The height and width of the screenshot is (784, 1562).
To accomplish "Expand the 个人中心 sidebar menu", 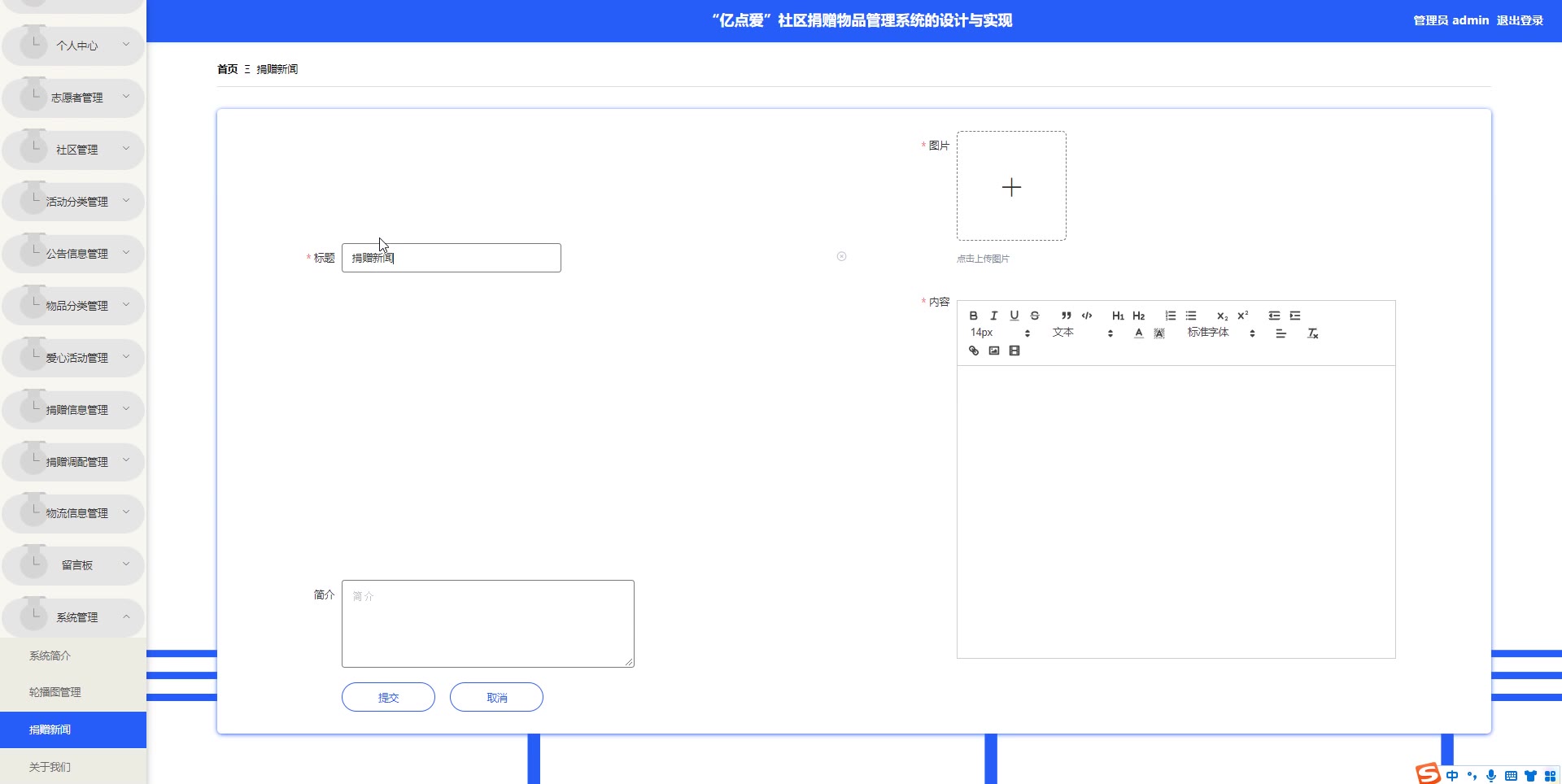I will (73, 46).
